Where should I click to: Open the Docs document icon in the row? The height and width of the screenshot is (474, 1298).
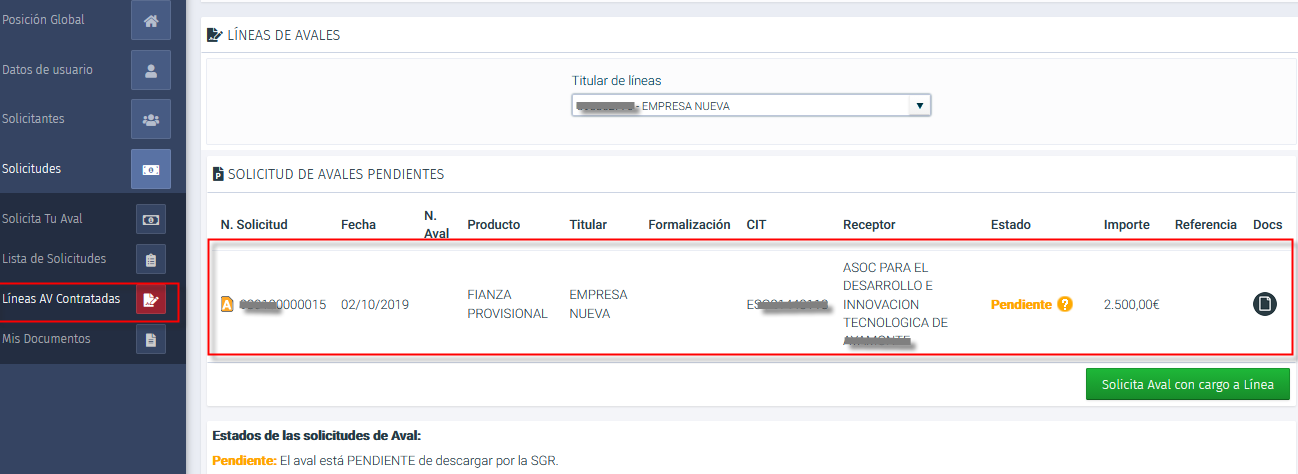click(x=1265, y=304)
